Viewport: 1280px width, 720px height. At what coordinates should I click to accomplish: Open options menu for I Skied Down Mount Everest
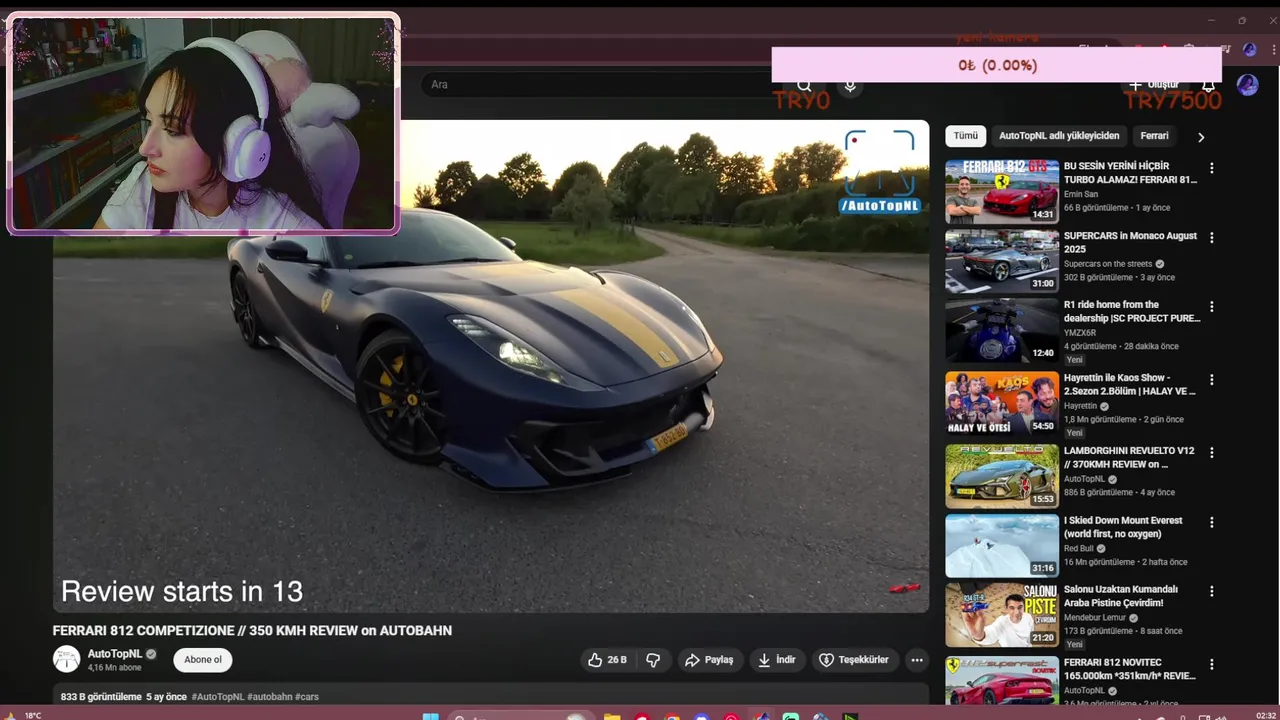point(1212,522)
